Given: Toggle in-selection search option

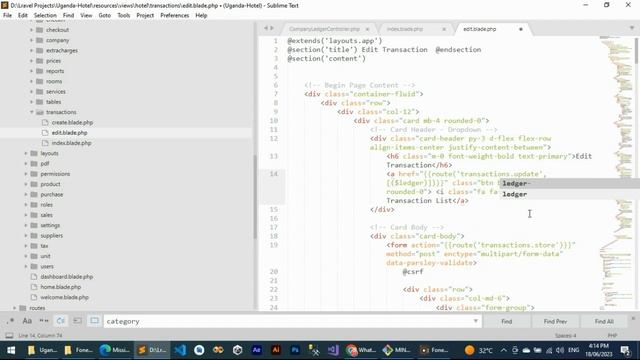Looking at the screenshot, I should (78, 321).
